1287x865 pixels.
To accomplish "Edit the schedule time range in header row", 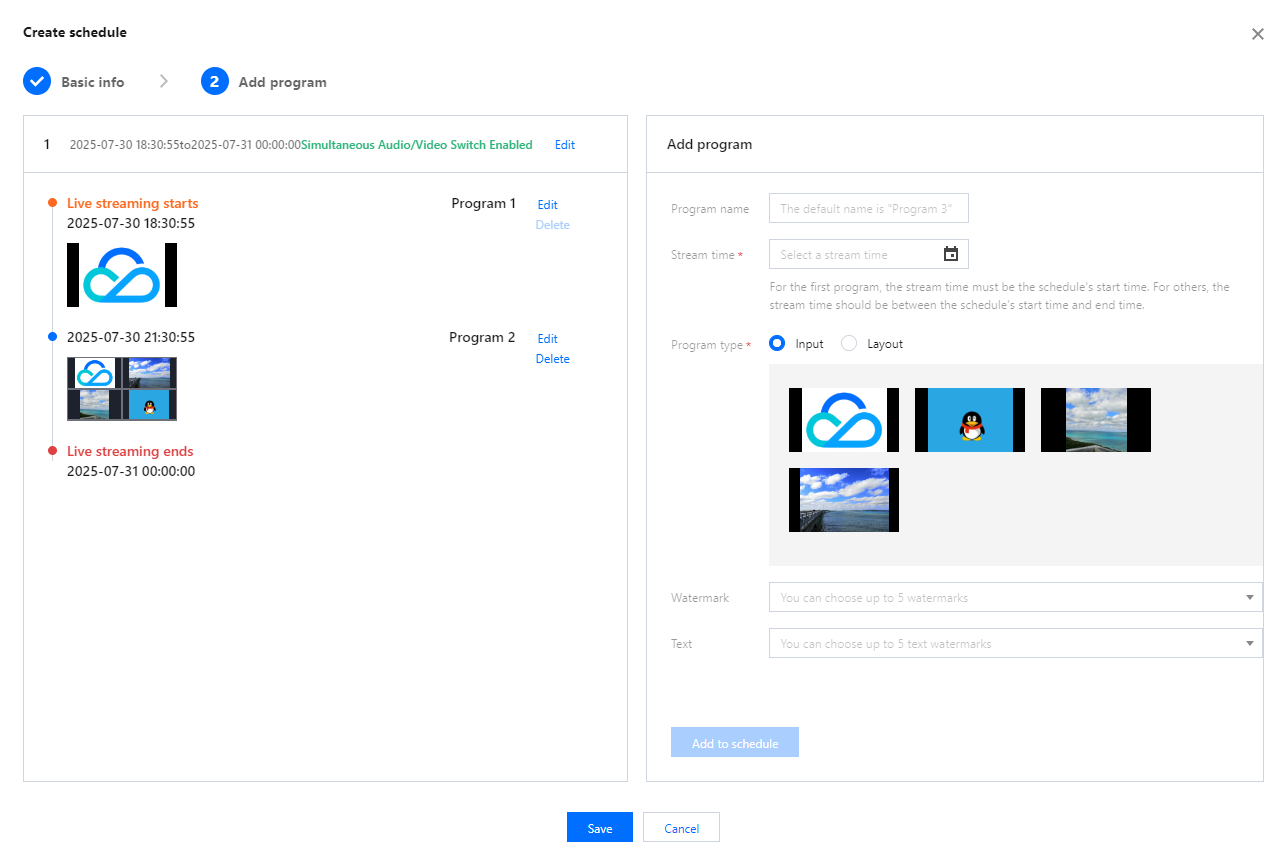I will coord(565,145).
